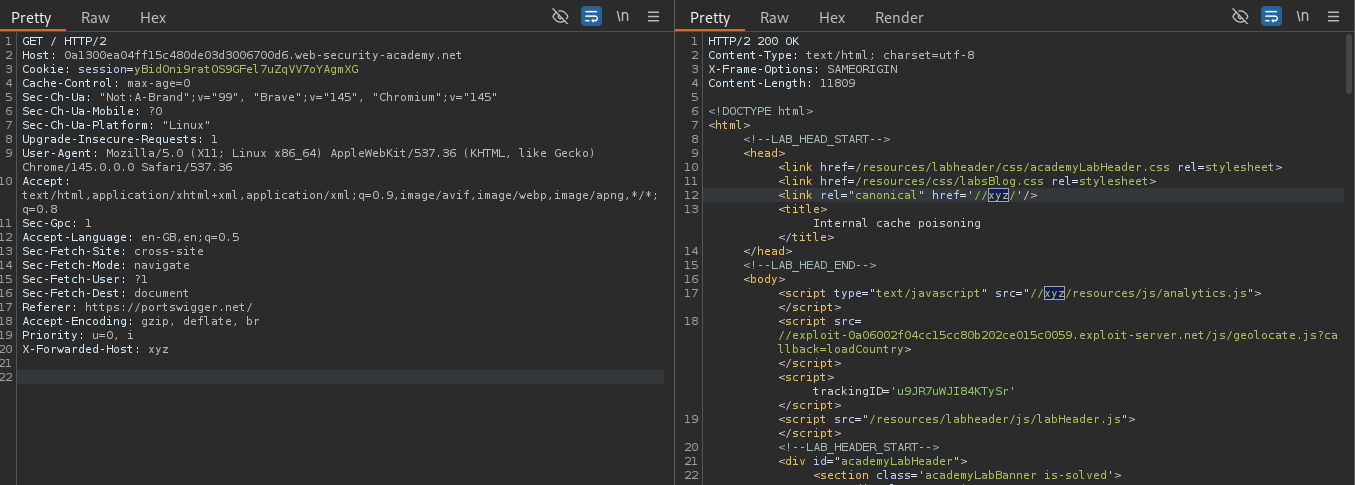This screenshot has height=485, width=1355.
Task: Show \n non-printable characters in request pane
Action: point(623,17)
